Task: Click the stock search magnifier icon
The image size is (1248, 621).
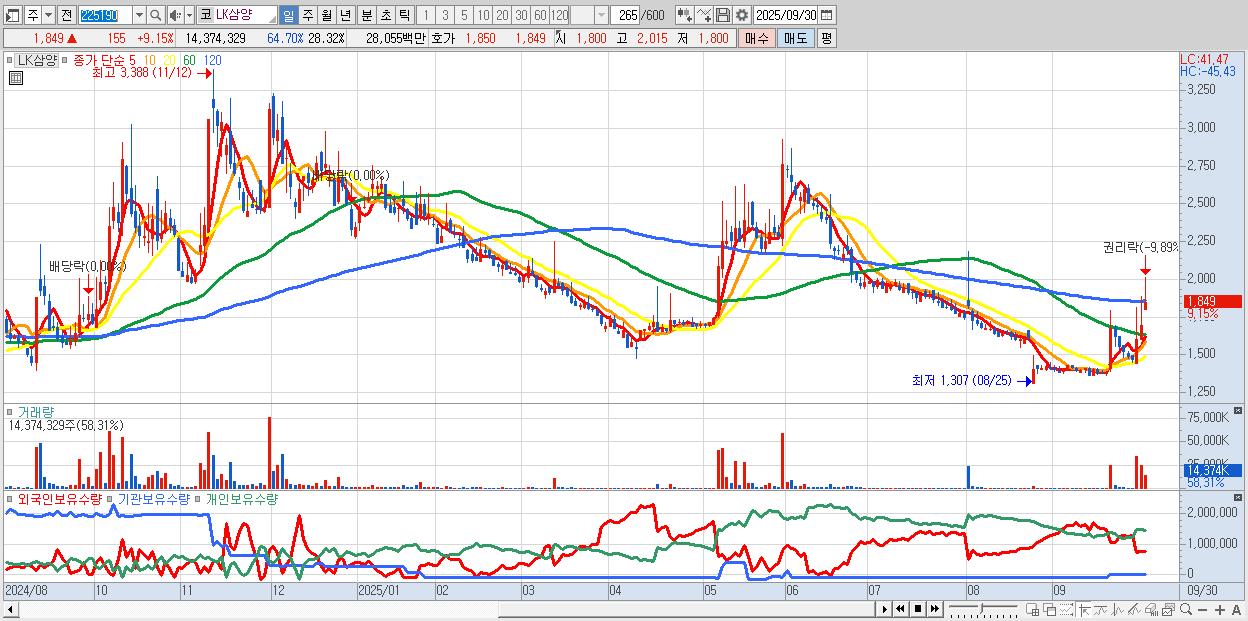Action: coord(156,15)
